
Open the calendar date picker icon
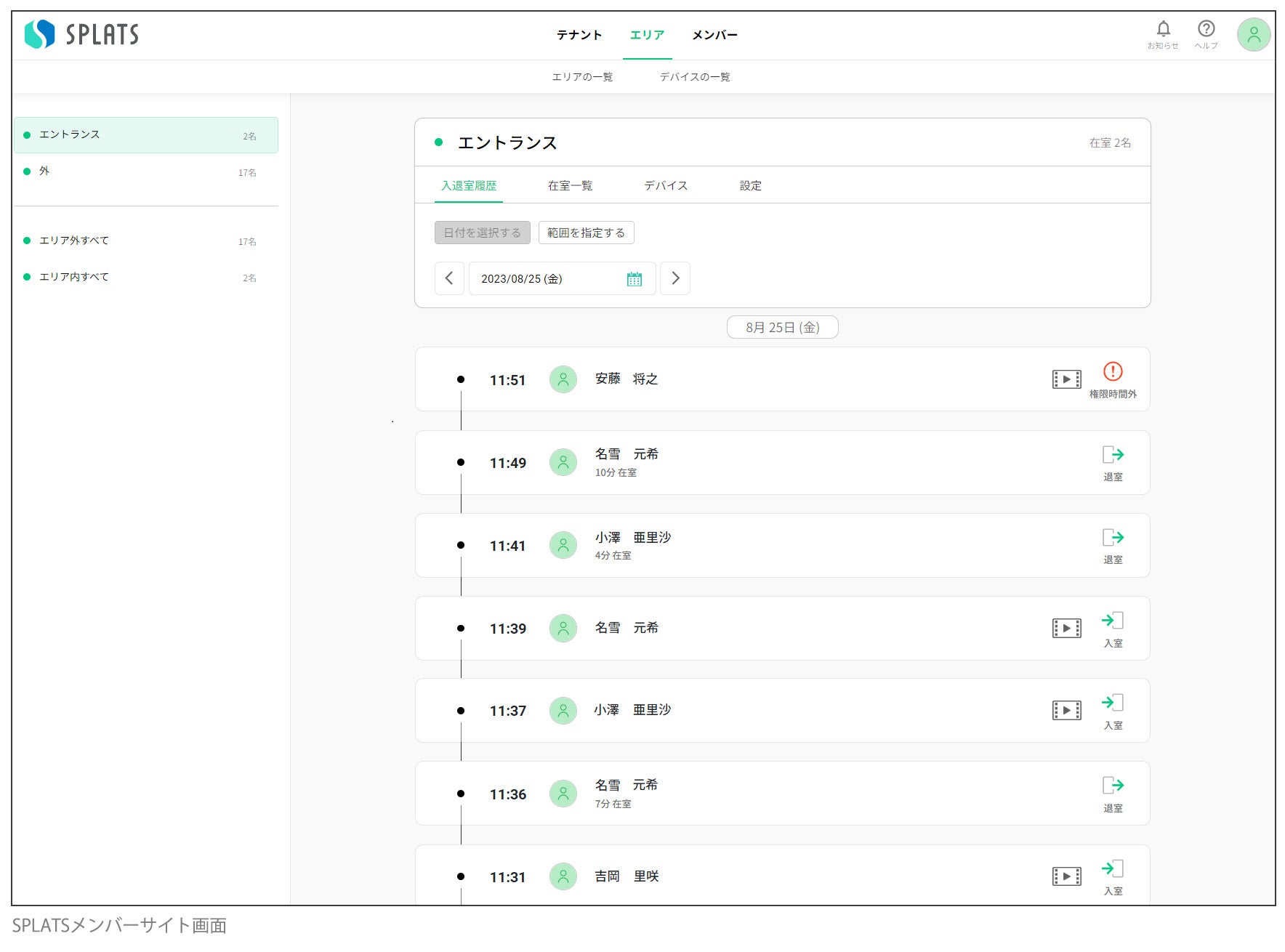pyautogui.click(x=634, y=279)
